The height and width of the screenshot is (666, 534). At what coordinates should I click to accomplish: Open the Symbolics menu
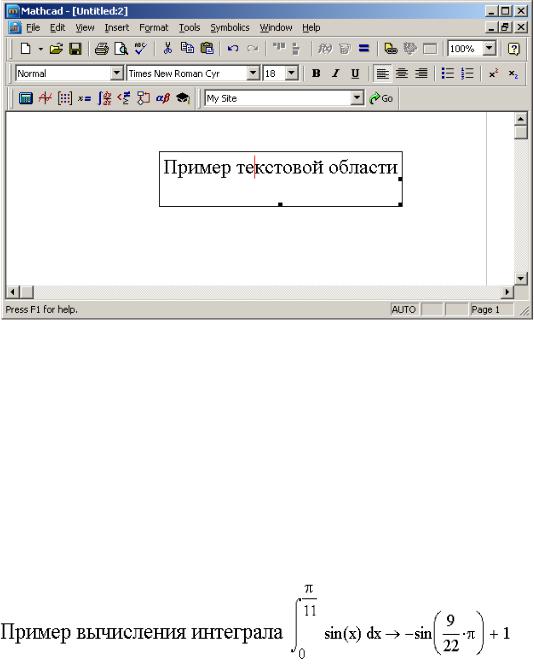(x=230, y=28)
